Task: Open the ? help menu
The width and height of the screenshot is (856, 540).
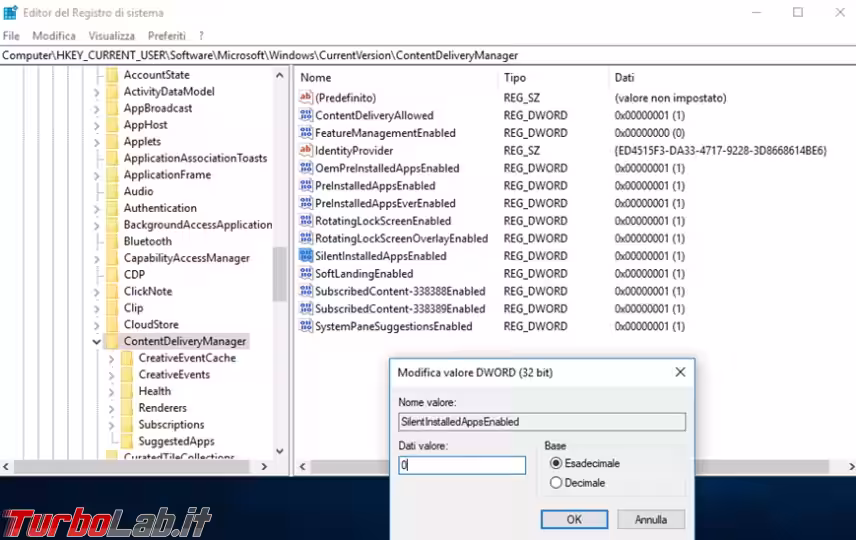Action: click(x=201, y=35)
